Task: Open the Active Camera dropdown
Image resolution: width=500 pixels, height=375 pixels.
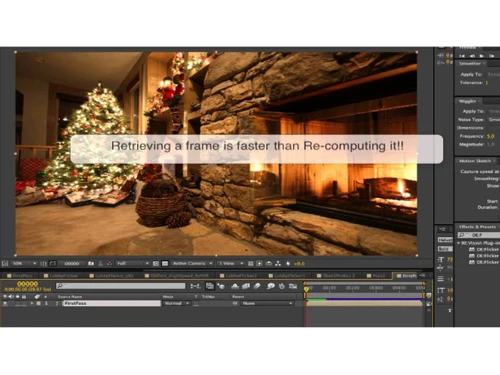Action: tap(192, 263)
